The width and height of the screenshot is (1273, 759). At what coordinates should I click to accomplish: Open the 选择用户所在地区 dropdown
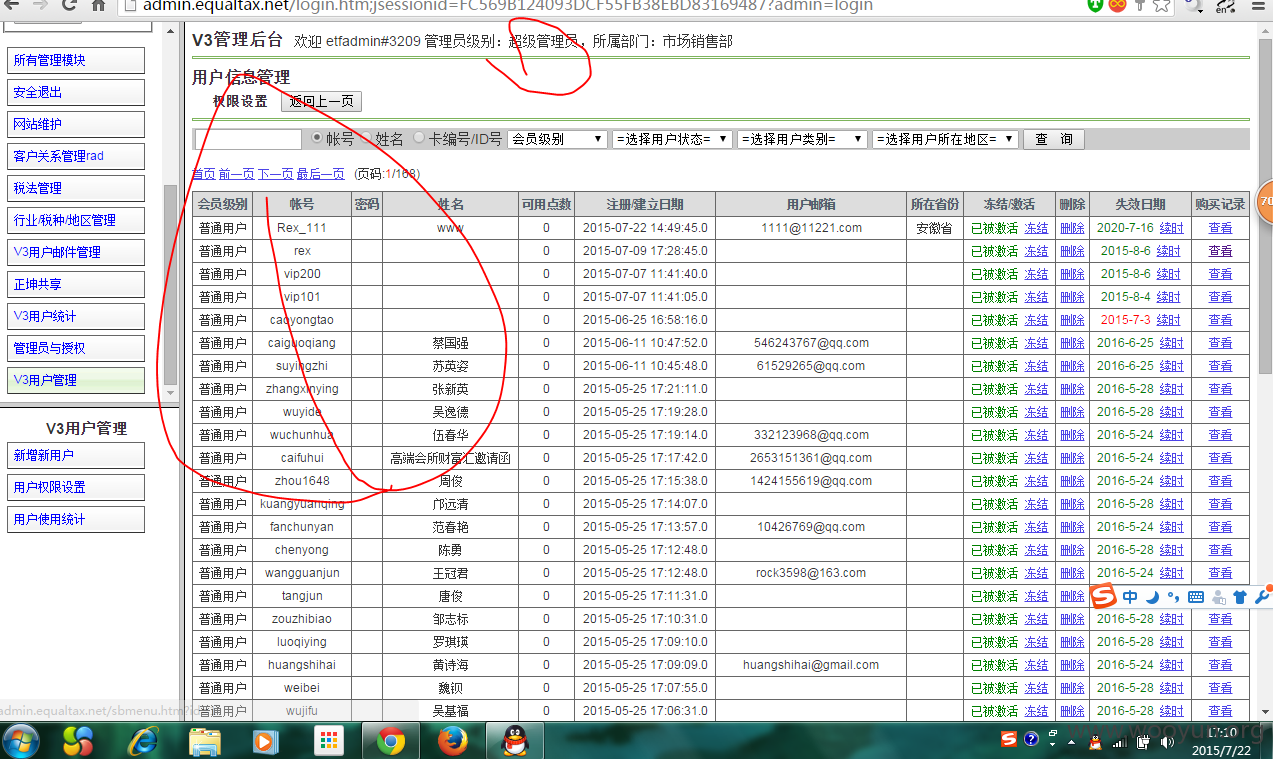[945, 139]
